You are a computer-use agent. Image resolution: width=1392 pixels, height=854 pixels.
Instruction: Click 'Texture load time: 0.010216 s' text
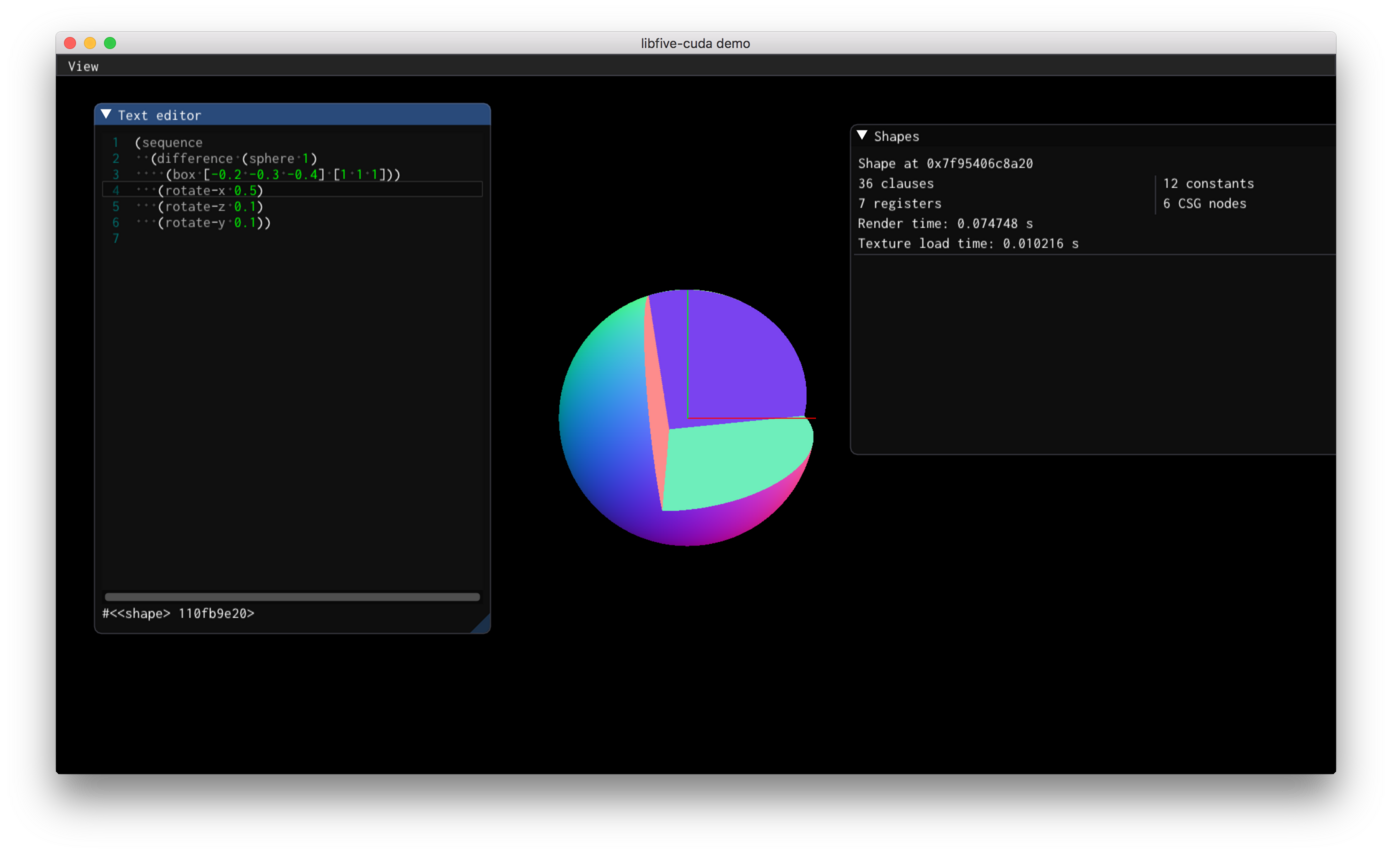pos(968,243)
